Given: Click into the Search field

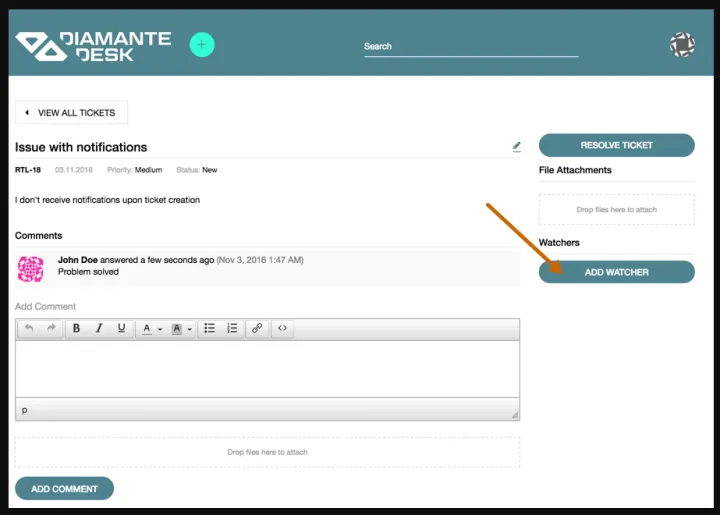Looking at the screenshot, I should click(470, 47).
